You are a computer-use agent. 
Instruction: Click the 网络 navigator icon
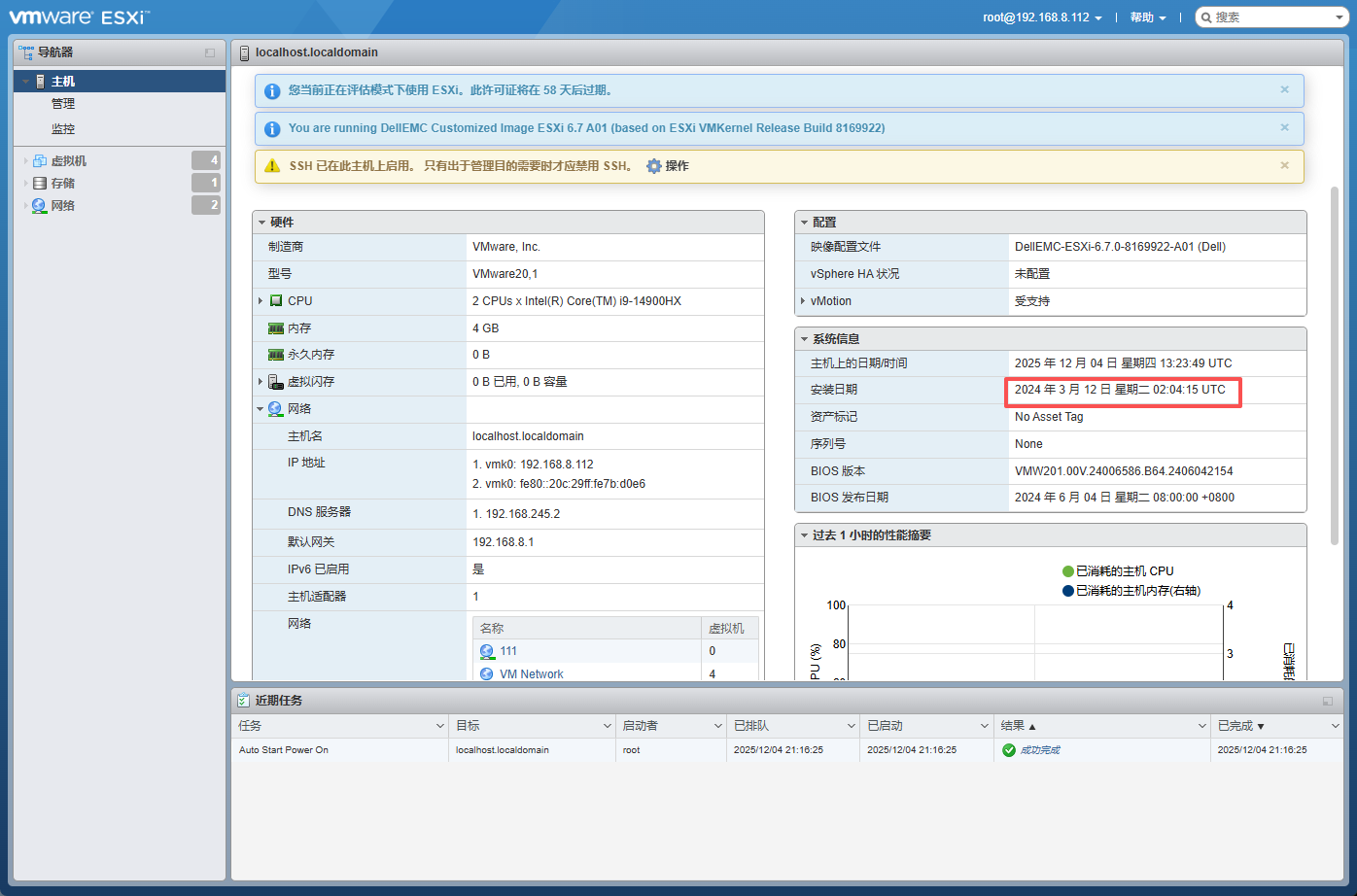(x=39, y=206)
